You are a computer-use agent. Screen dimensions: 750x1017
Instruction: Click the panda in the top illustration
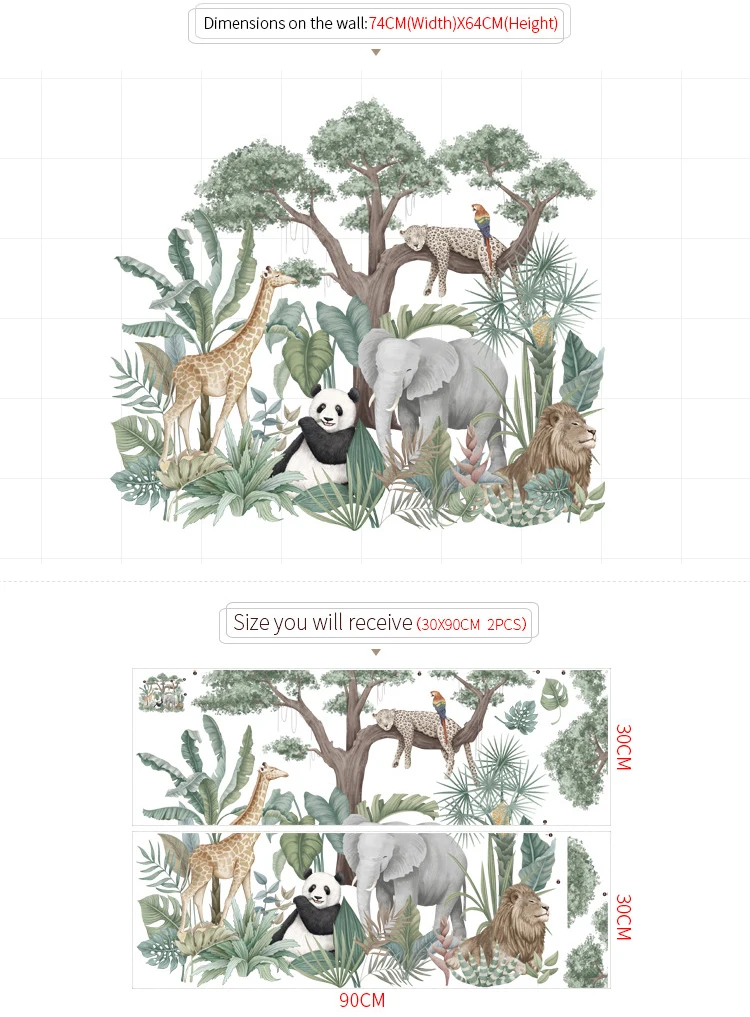pos(318,433)
